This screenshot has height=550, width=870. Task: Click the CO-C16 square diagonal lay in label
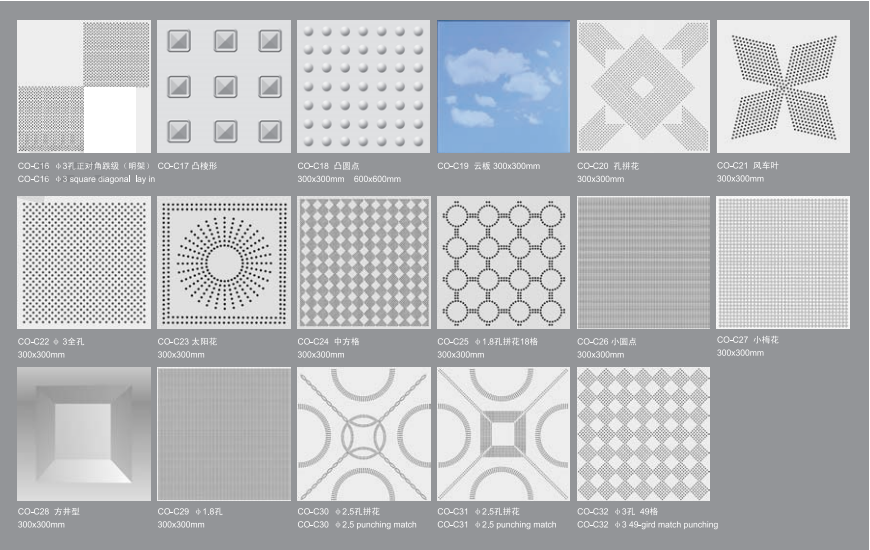click(x=86, y=179)
